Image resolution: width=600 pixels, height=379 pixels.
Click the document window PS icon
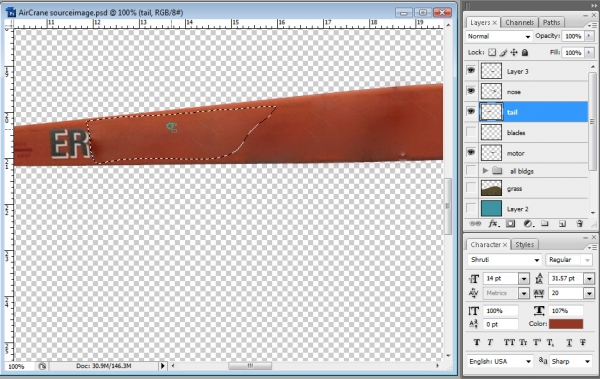(x=11, y=12)
